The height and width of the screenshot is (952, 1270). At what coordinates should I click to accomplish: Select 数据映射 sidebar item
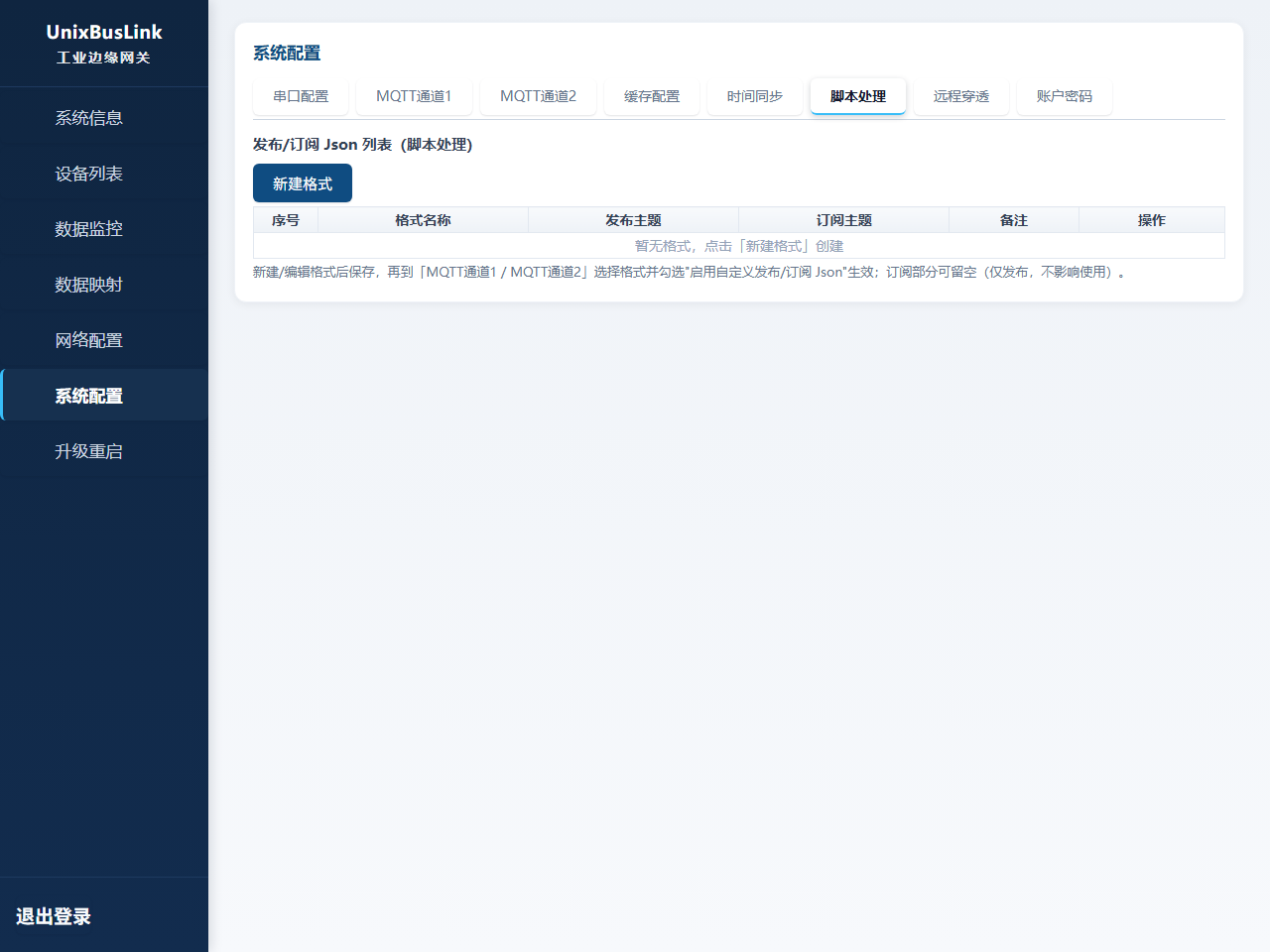pos(104,285)
